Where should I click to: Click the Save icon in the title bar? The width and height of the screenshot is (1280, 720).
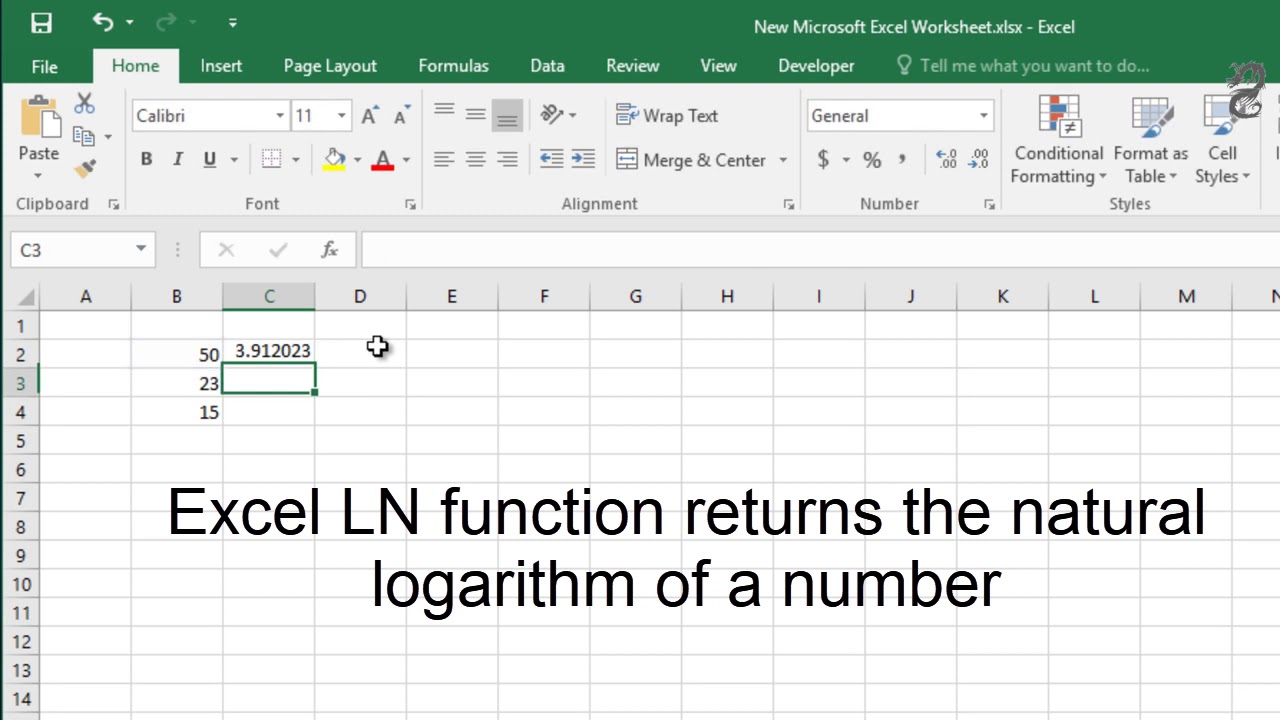41,22
